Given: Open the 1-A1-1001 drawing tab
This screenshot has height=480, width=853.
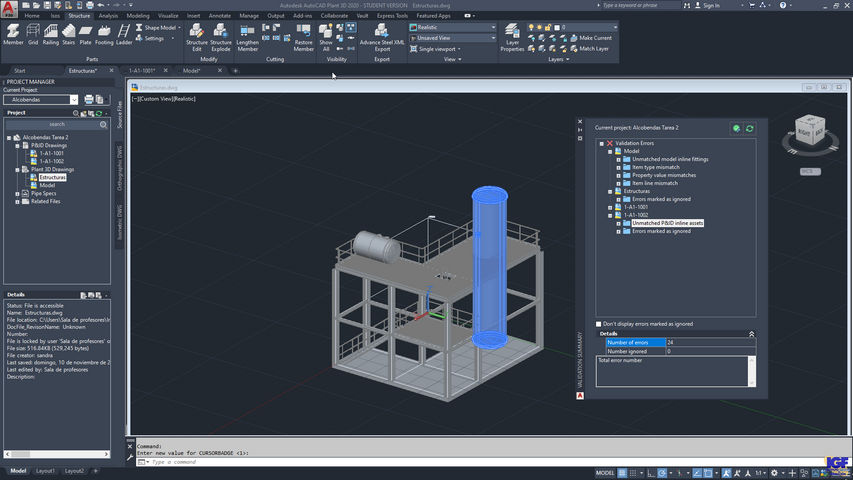Looking at the screenshot, I should 142,71.
